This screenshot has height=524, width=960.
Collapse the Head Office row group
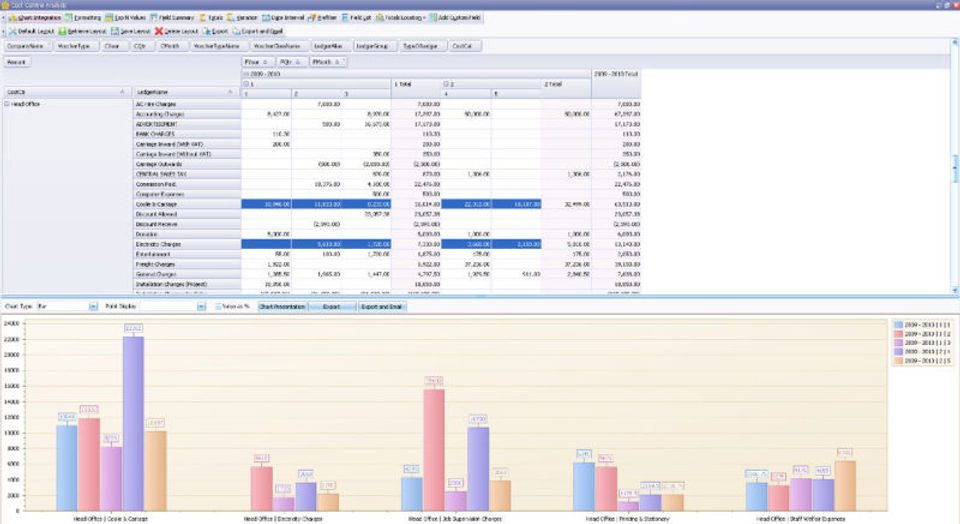click(x=7, y=104)
